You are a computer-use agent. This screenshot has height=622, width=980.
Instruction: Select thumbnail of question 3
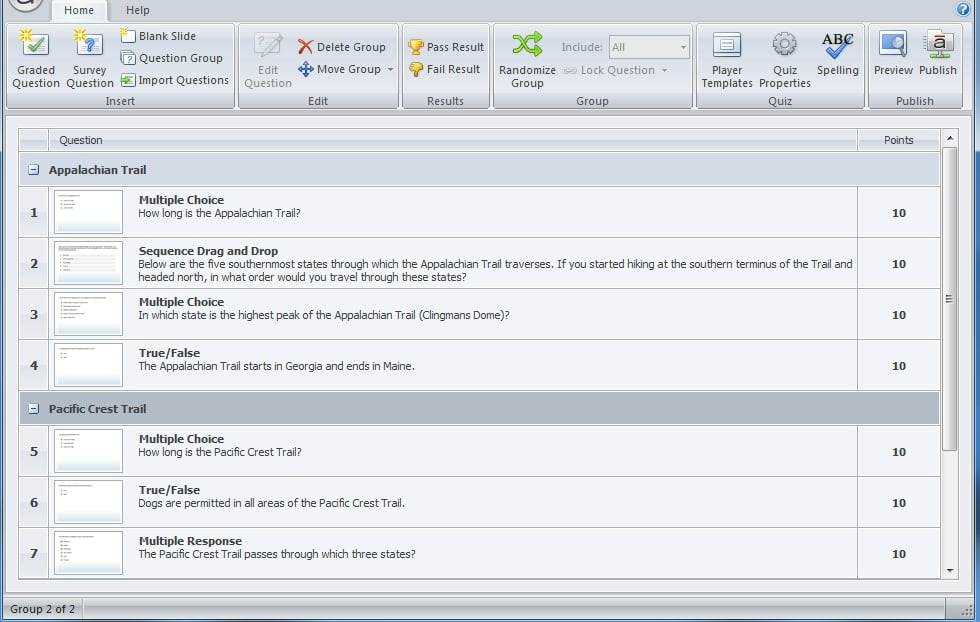[88, 314]
